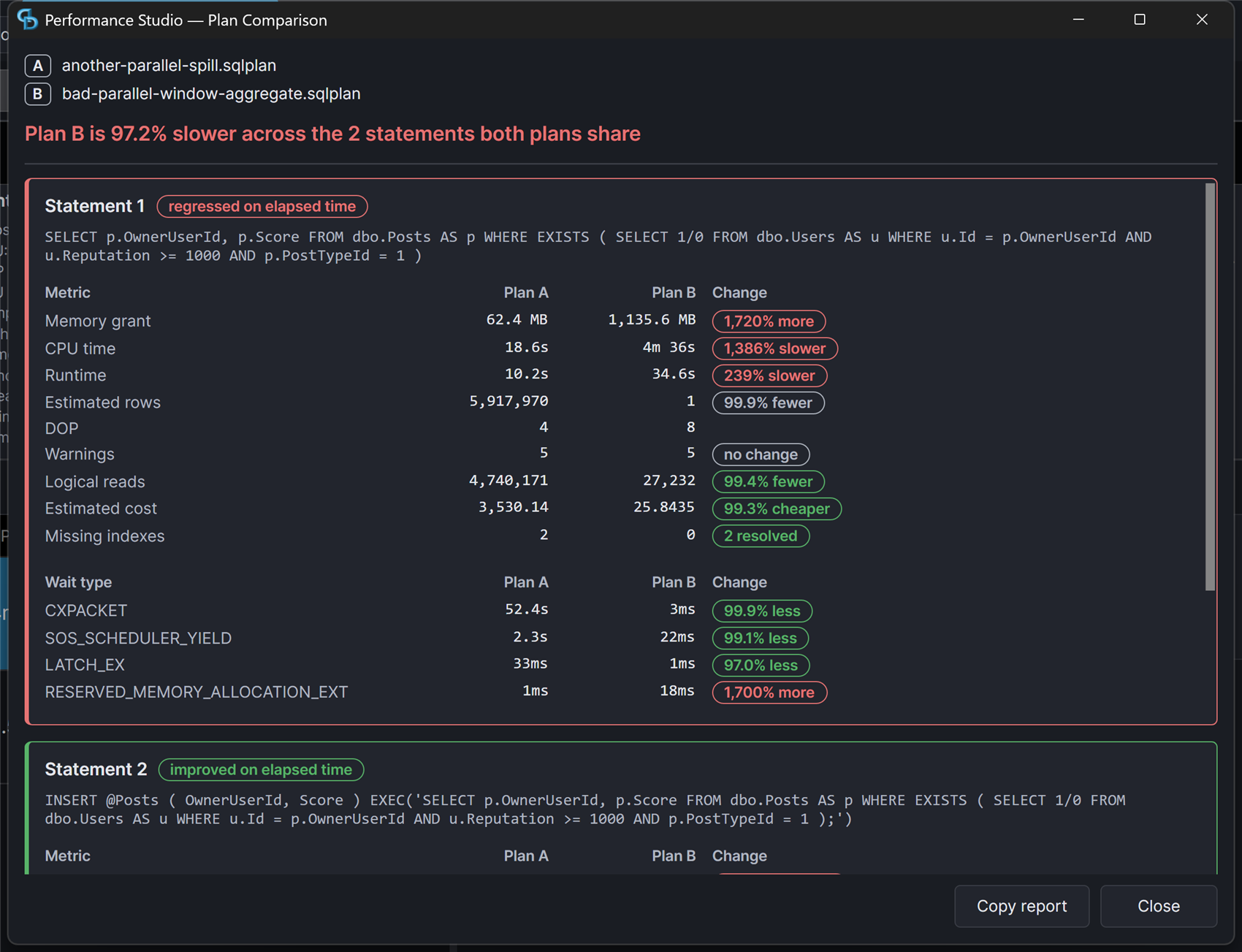Click the Estimated rows value 5,917,970

(x=508, y=401)
